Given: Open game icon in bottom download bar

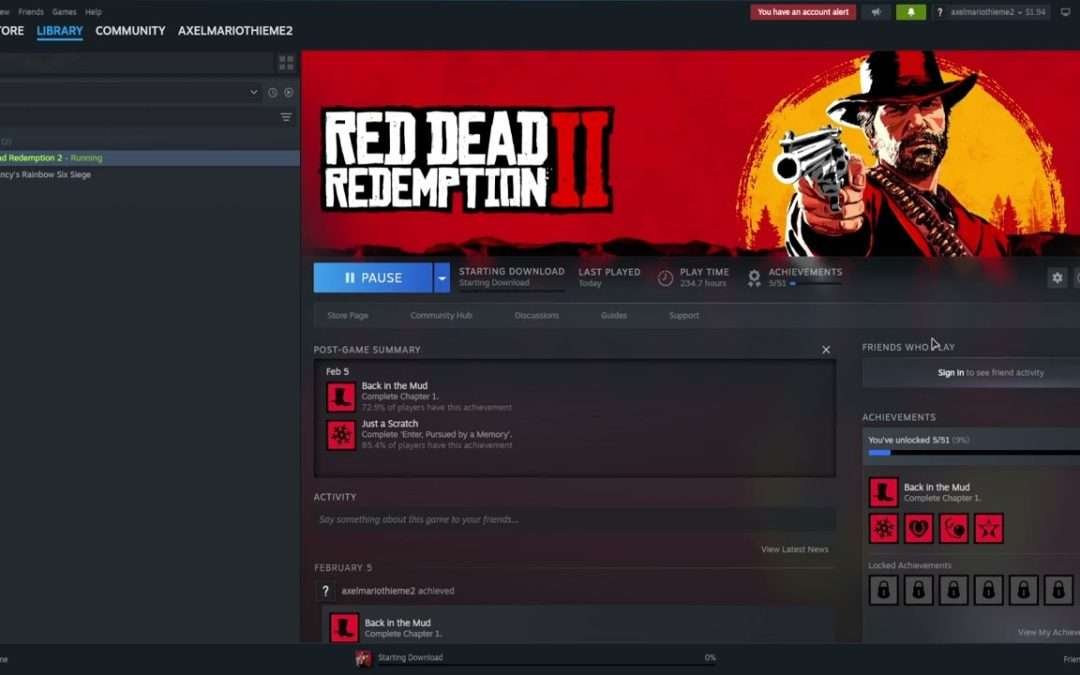Looking at the screenshot, I should [363, 658].
